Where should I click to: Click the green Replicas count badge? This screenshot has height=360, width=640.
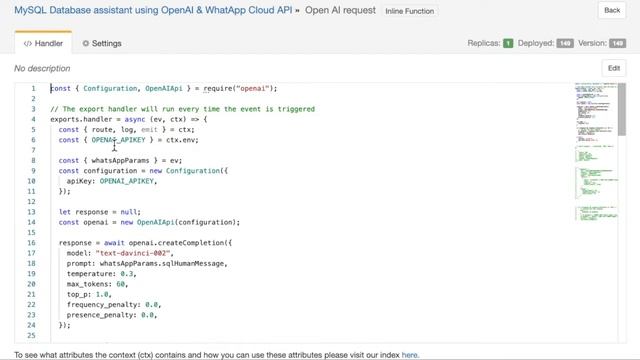pos(508,43)
